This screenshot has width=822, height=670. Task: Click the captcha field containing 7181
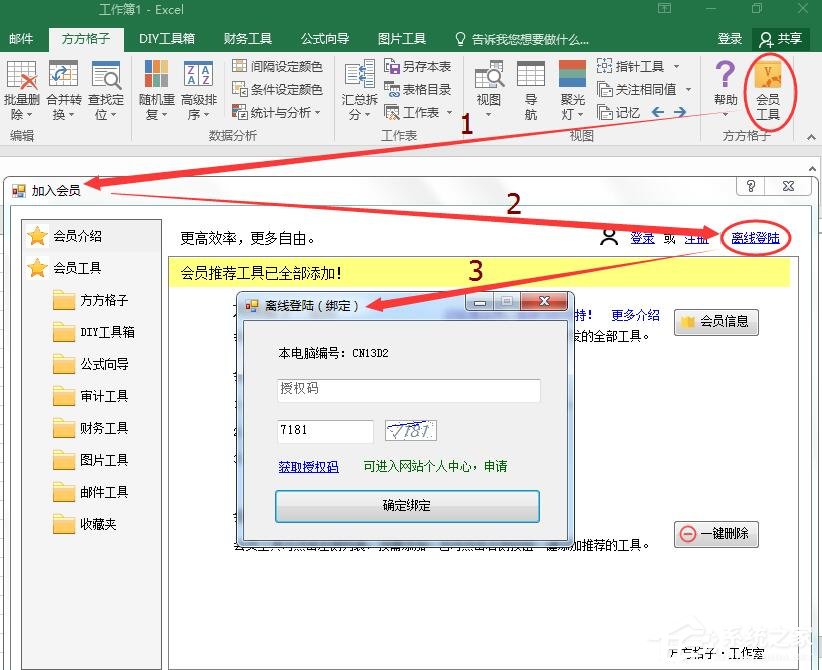point(325,431)
